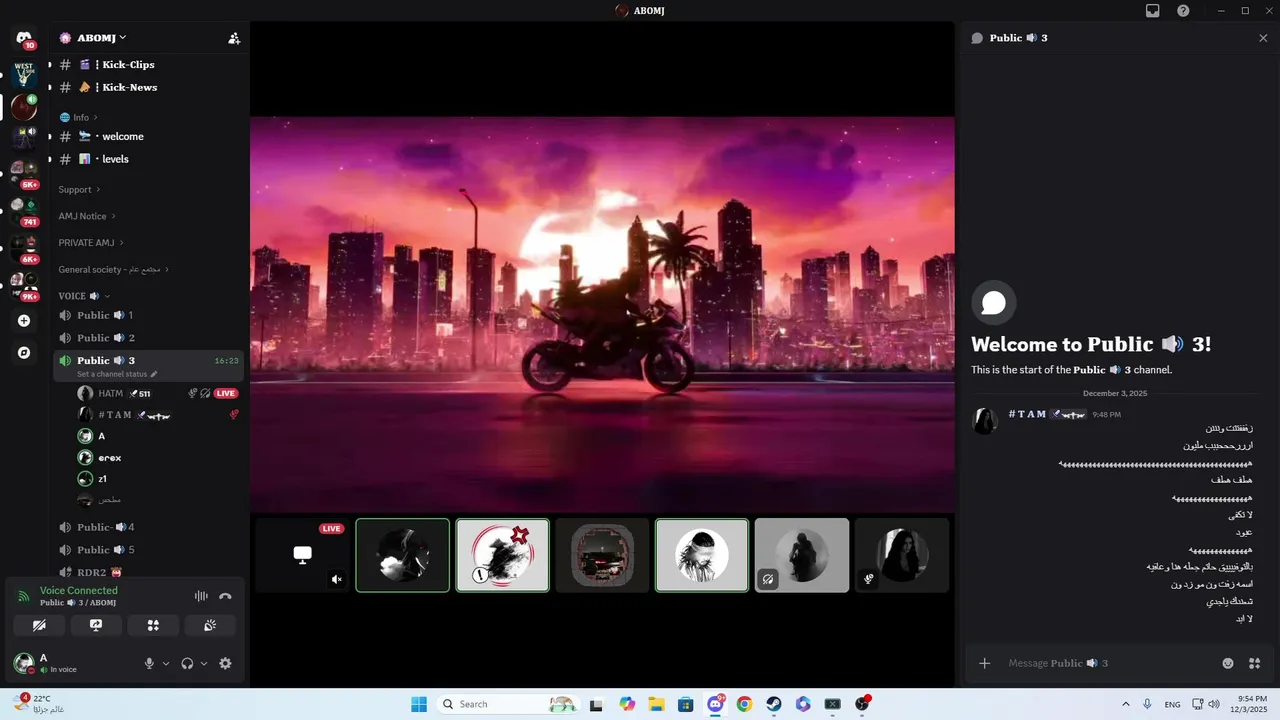Open Kick-News channel
This screenshot has width=1280, height=720.
(x=148, y=87)
